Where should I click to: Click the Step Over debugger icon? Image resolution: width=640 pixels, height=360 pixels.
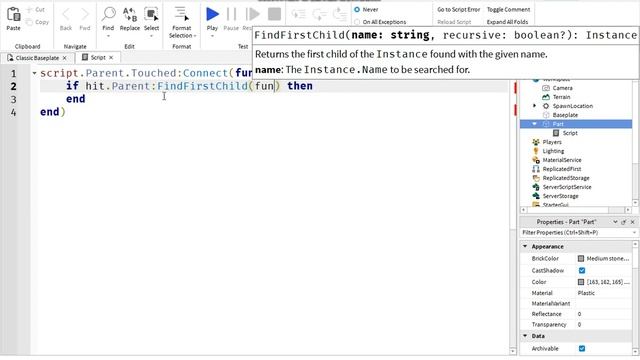(319, 14)
